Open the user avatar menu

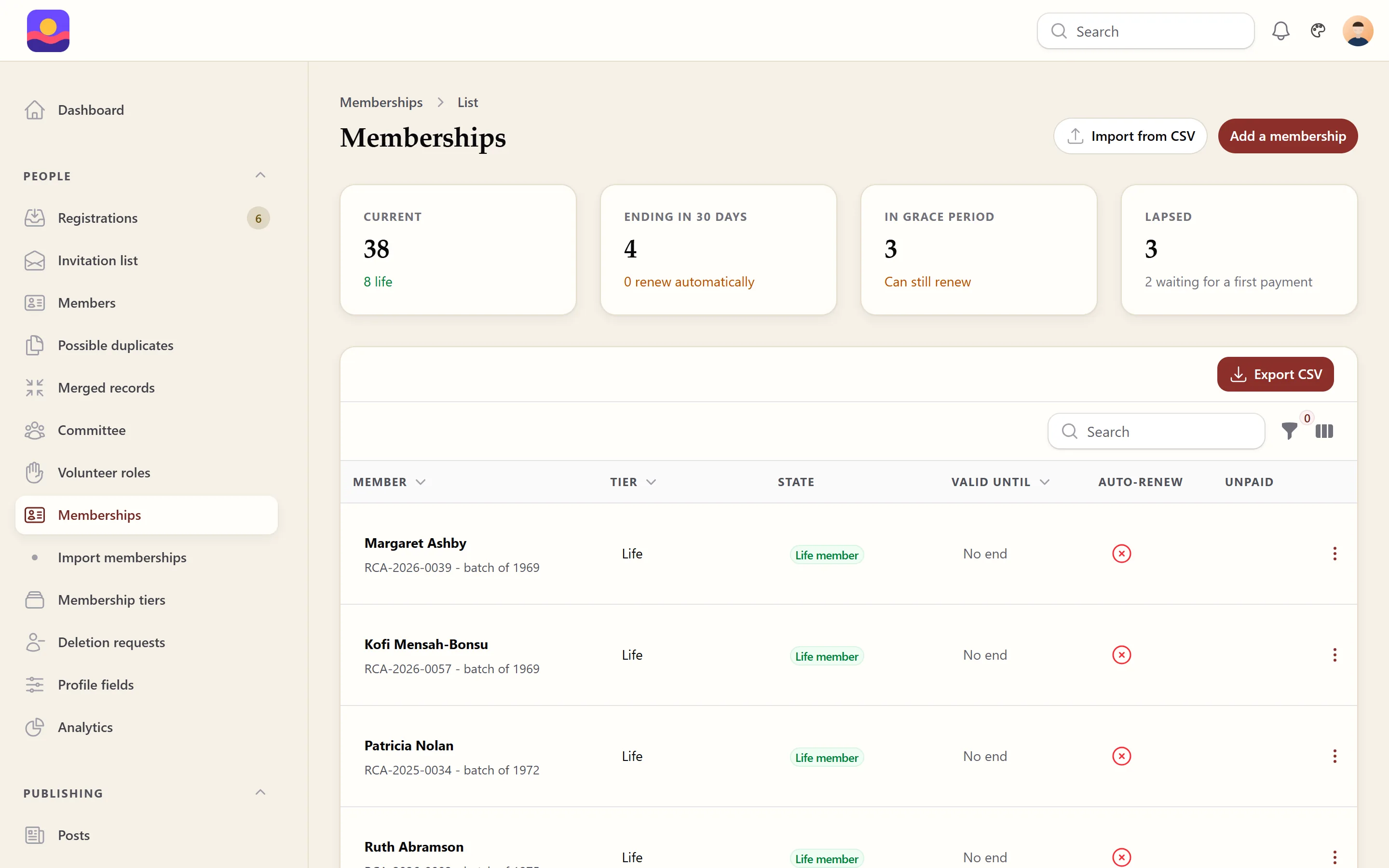click(1358, 31)
